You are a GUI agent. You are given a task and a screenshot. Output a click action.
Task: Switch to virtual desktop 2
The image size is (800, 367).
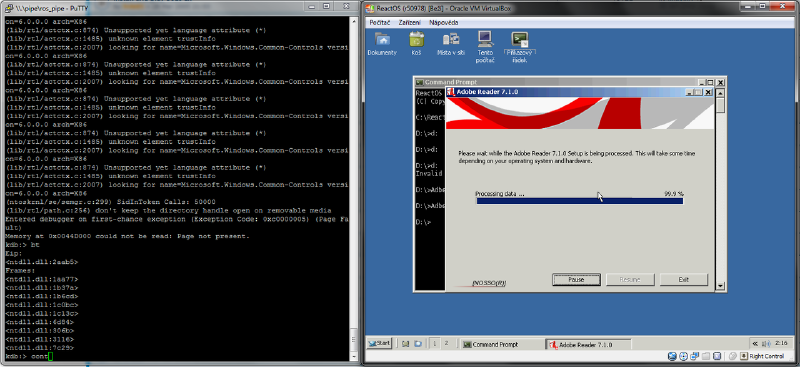(446, 344)
